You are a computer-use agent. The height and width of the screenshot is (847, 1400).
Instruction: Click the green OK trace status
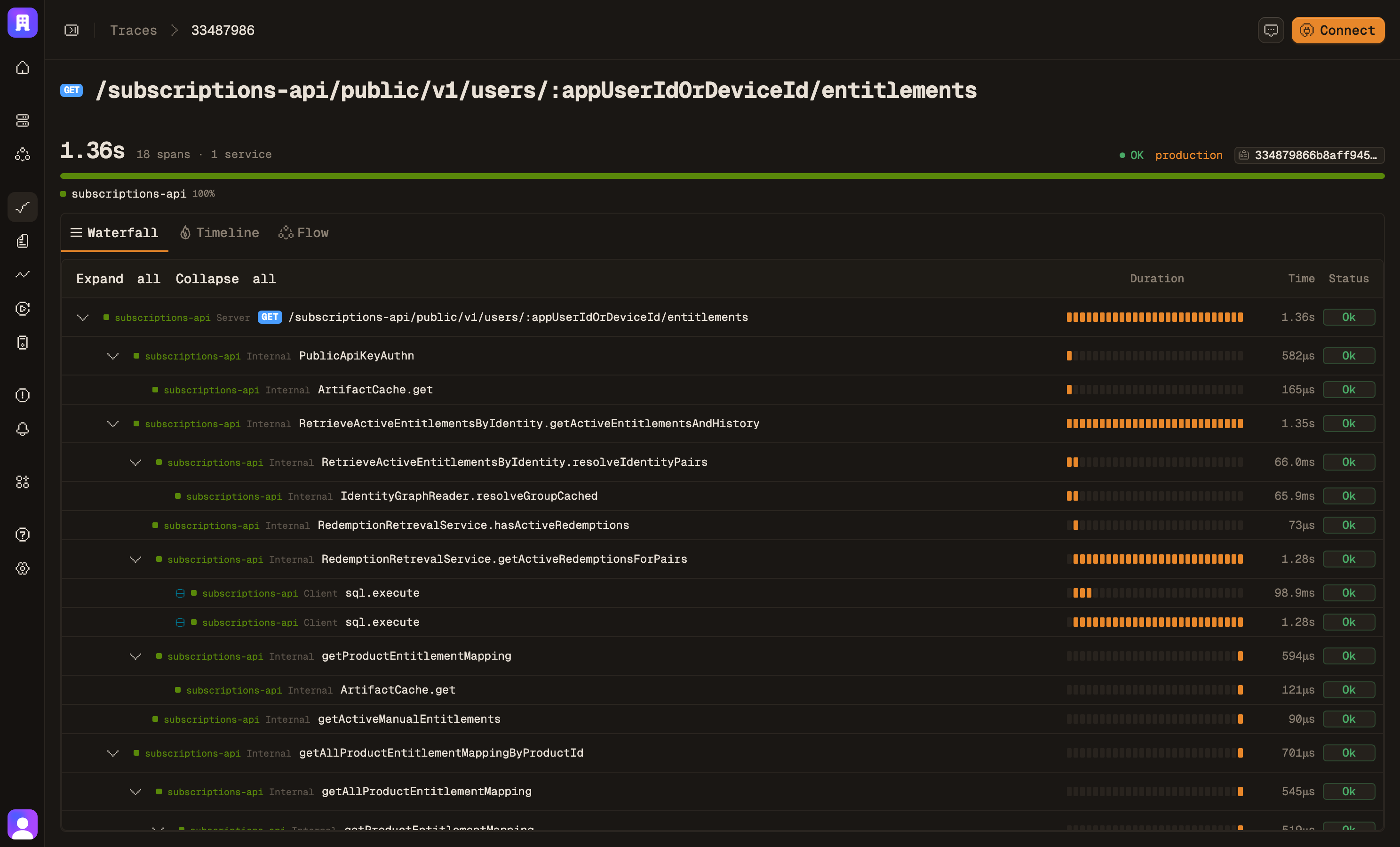(1131, 155)
